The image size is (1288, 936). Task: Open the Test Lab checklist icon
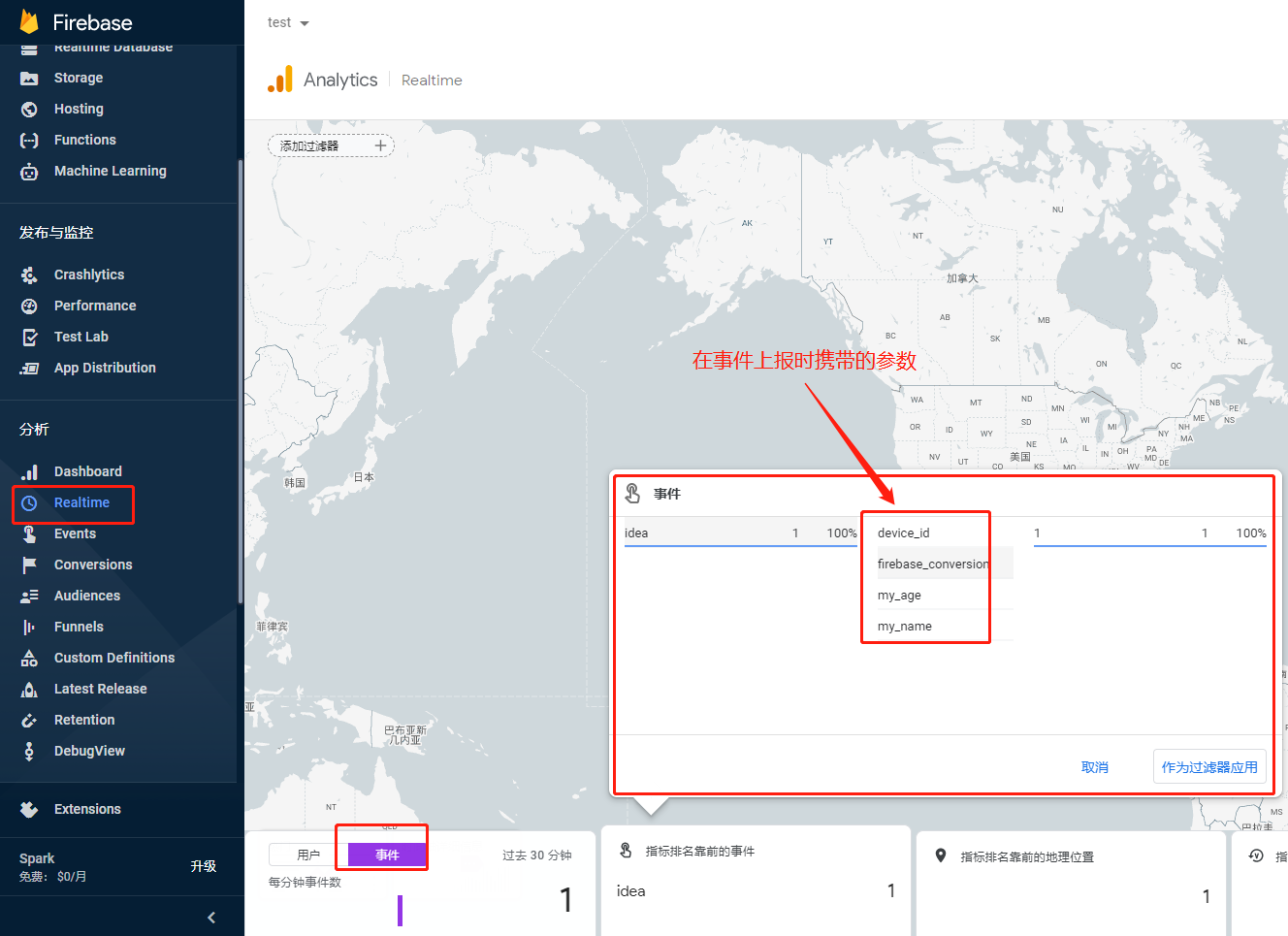pyautogui.click(x=29, y=337)
